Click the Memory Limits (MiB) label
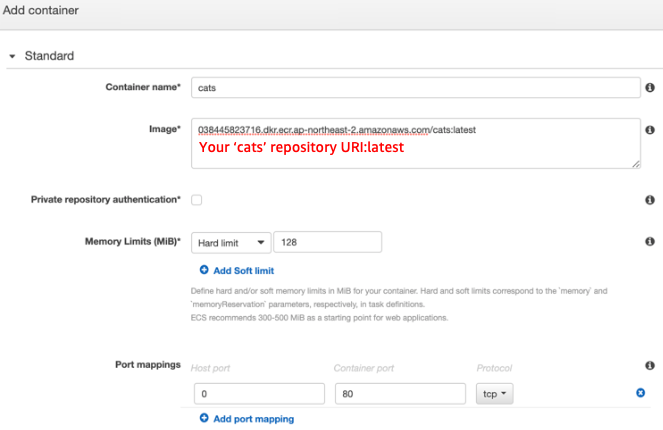 [133, 241]
